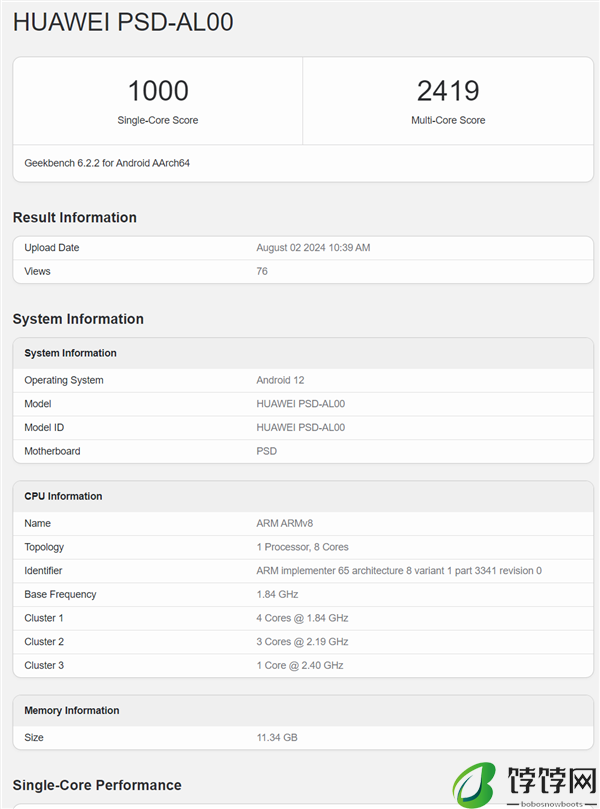This screenshot has width=600, height=809.
Task: Select the 11.34 GB memory size value
Action: [x=277, y=738]
